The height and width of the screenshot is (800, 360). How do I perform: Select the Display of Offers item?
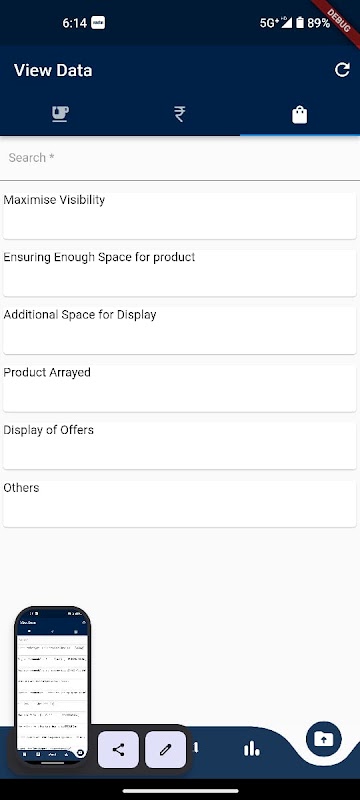pos(179,446)
